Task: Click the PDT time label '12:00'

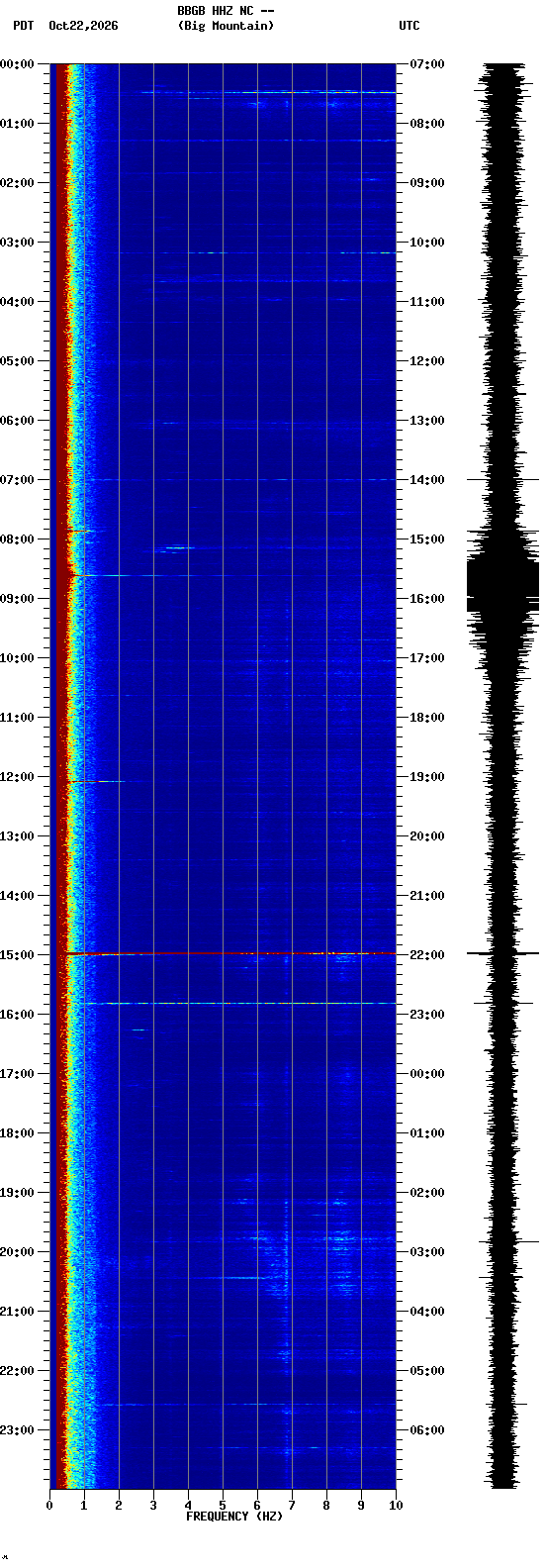Action: [17, 777]
